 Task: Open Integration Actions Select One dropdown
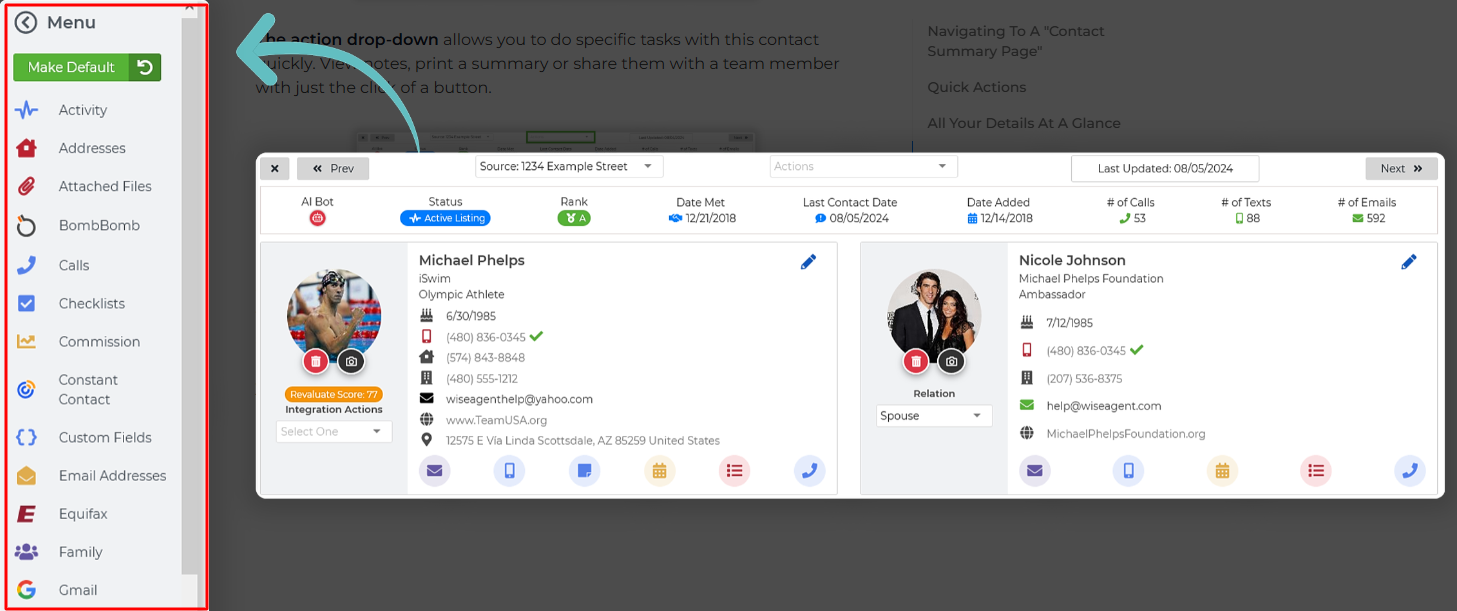coord(334,432)
